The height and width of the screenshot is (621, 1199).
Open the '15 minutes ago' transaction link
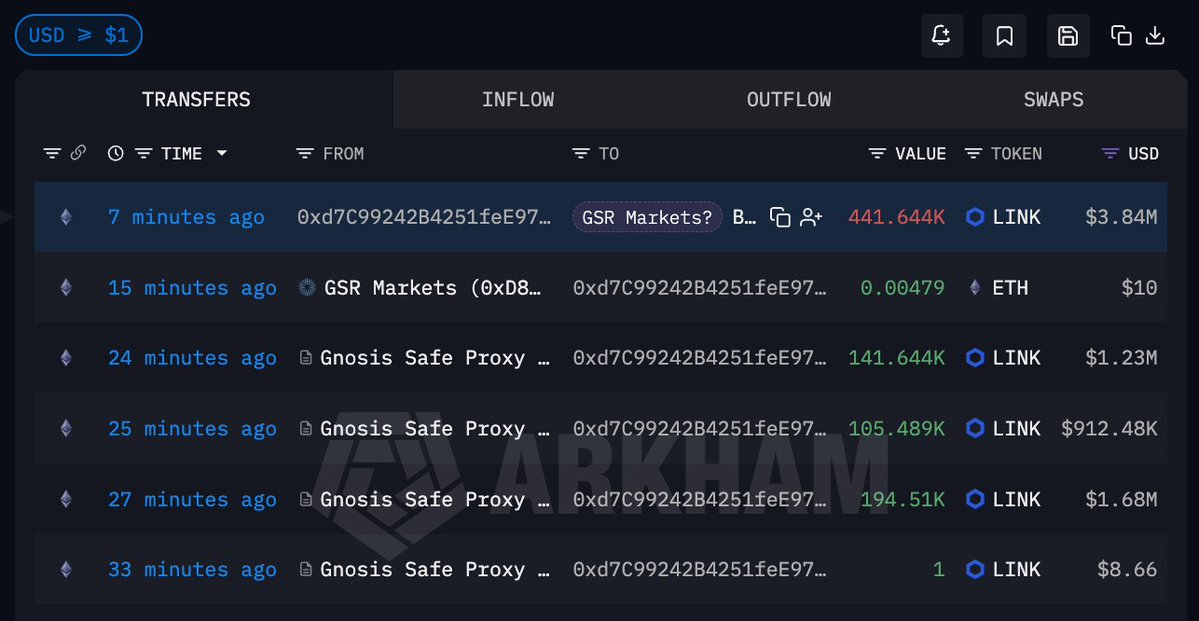coord(193,288)
